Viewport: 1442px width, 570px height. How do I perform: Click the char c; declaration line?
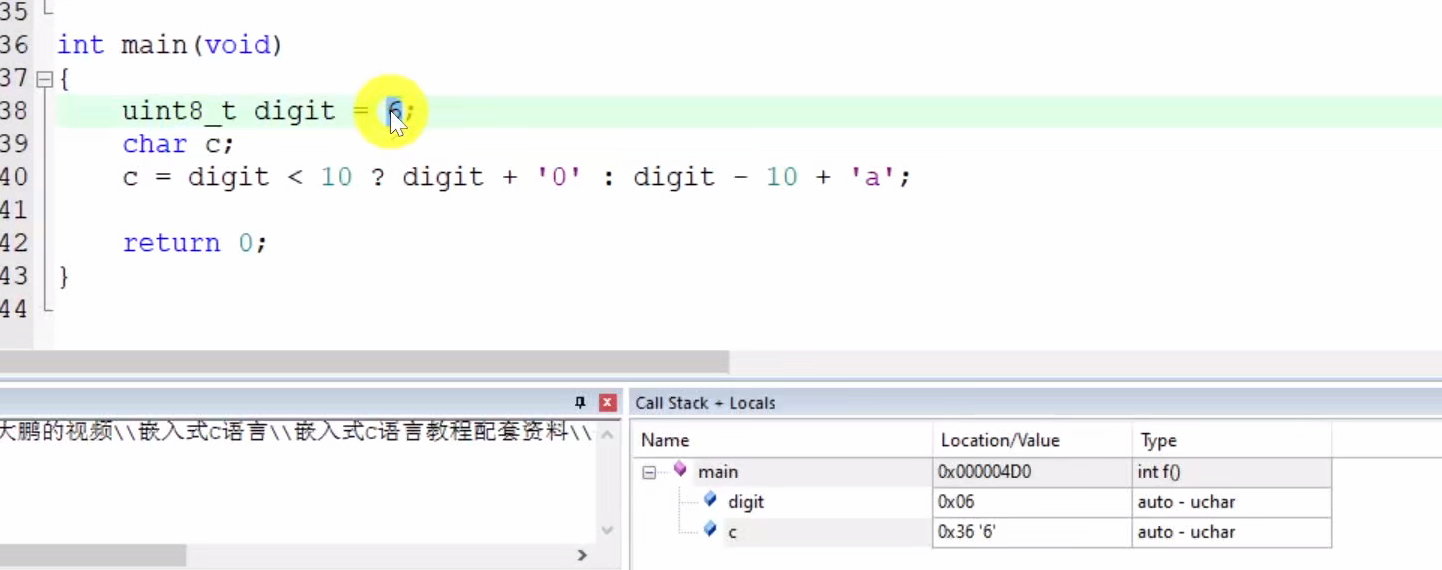pos(179,144)
